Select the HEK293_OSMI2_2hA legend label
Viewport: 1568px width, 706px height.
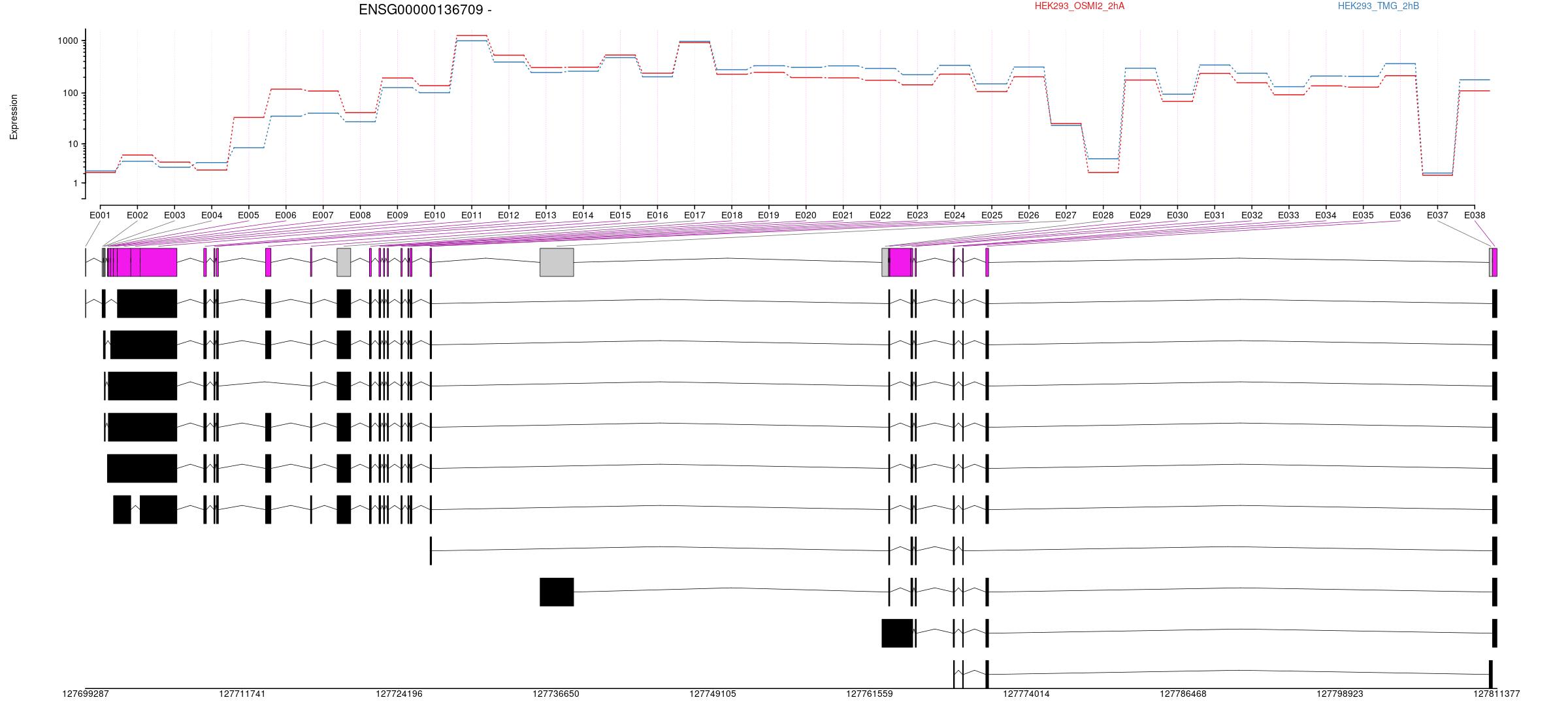1079,6
